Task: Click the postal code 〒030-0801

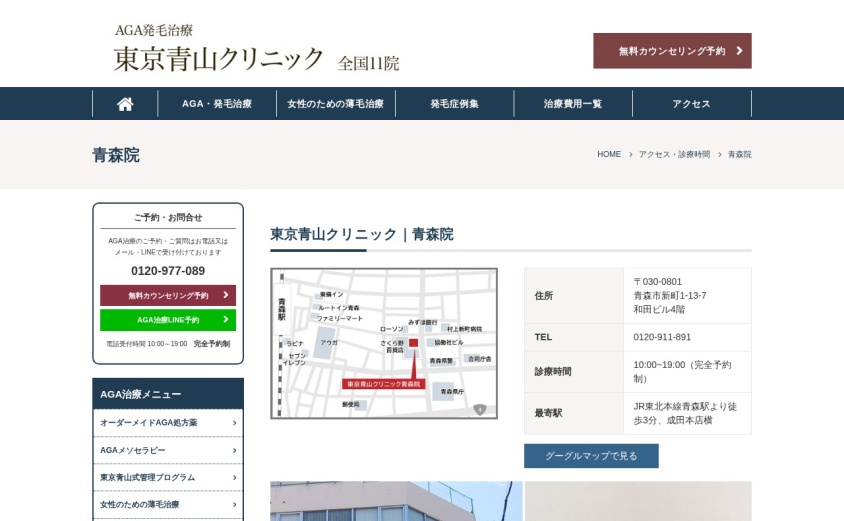Action: (658, 281)
